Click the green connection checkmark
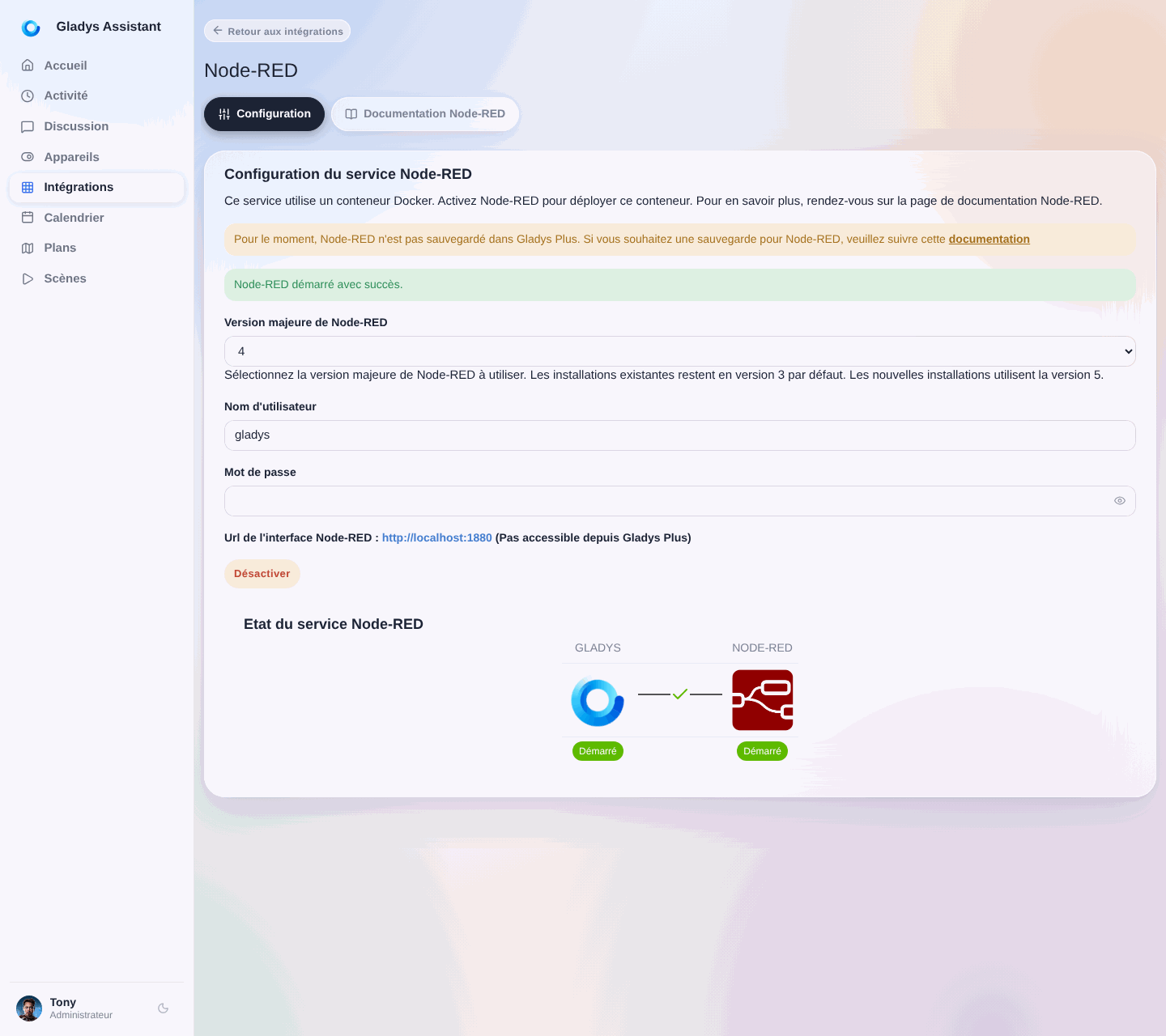Image resolution: width=1166 pixels, height=1036 pixels. 680,694
